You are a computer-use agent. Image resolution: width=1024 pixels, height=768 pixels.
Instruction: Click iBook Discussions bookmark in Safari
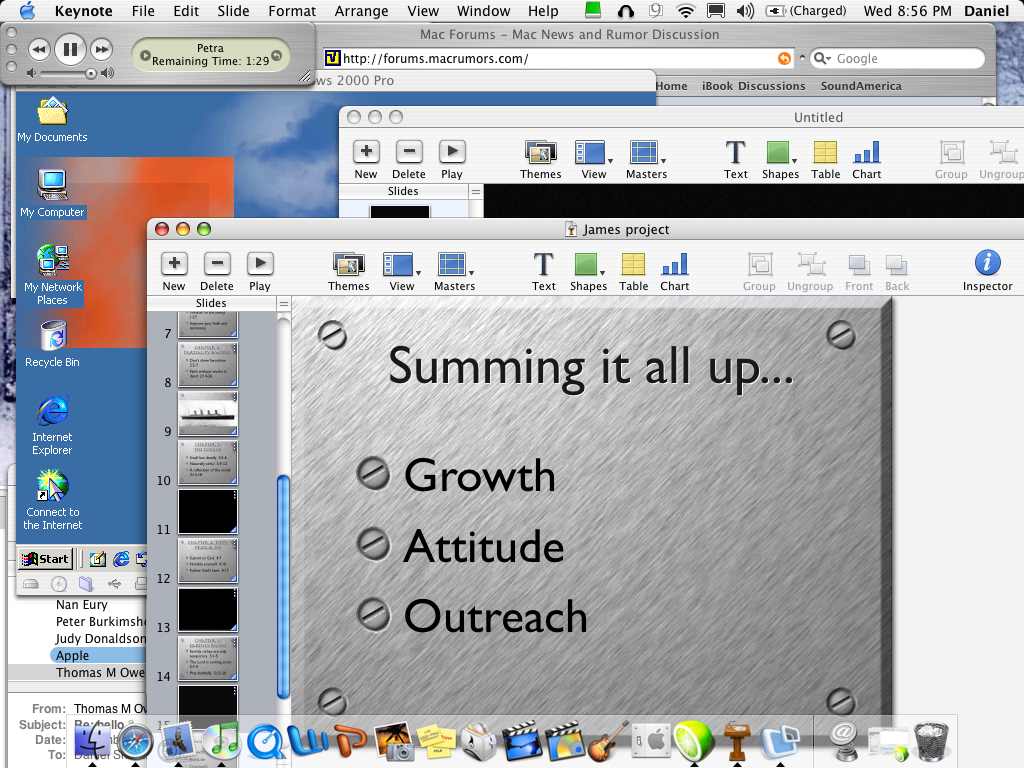click(x=753, y=86)
